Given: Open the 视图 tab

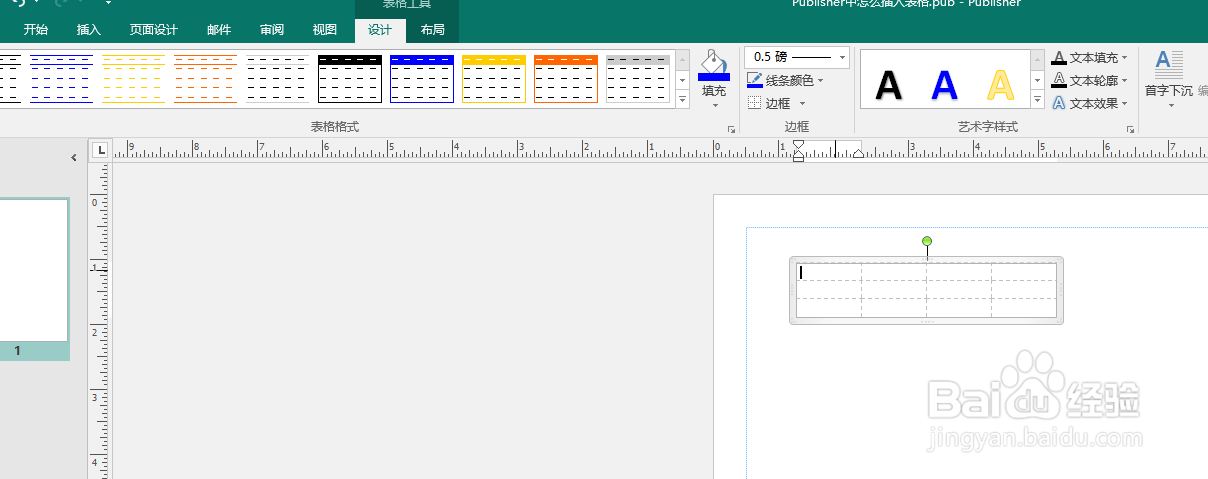Looking at the screenshot, I should pyautogui.click(x=324, y=30).
